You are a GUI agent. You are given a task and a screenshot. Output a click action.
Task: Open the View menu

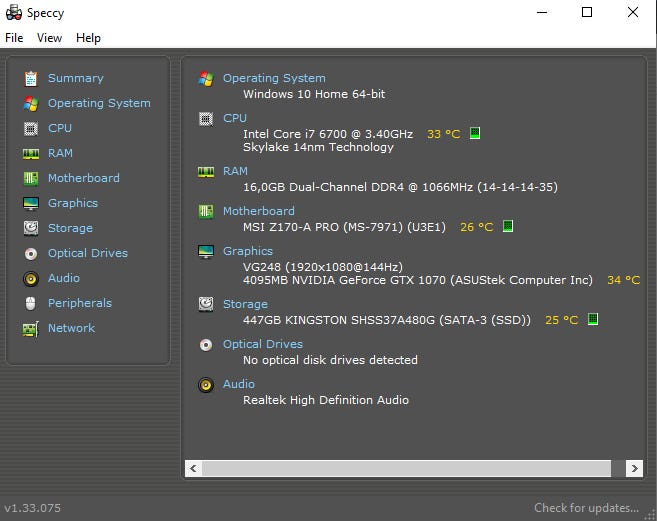(49, 38)
